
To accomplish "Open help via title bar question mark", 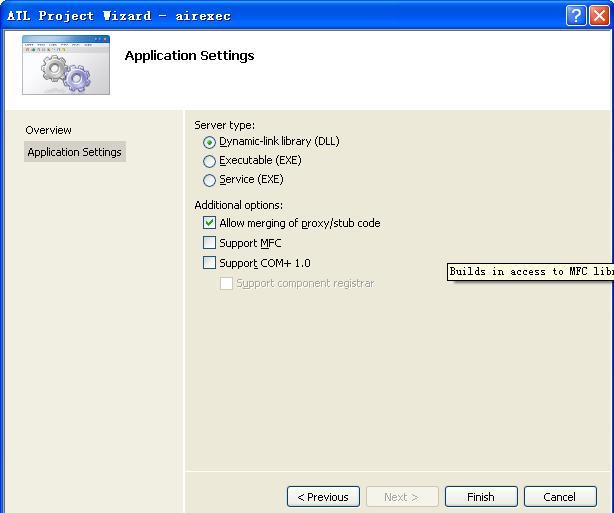I will click(576, 16).
